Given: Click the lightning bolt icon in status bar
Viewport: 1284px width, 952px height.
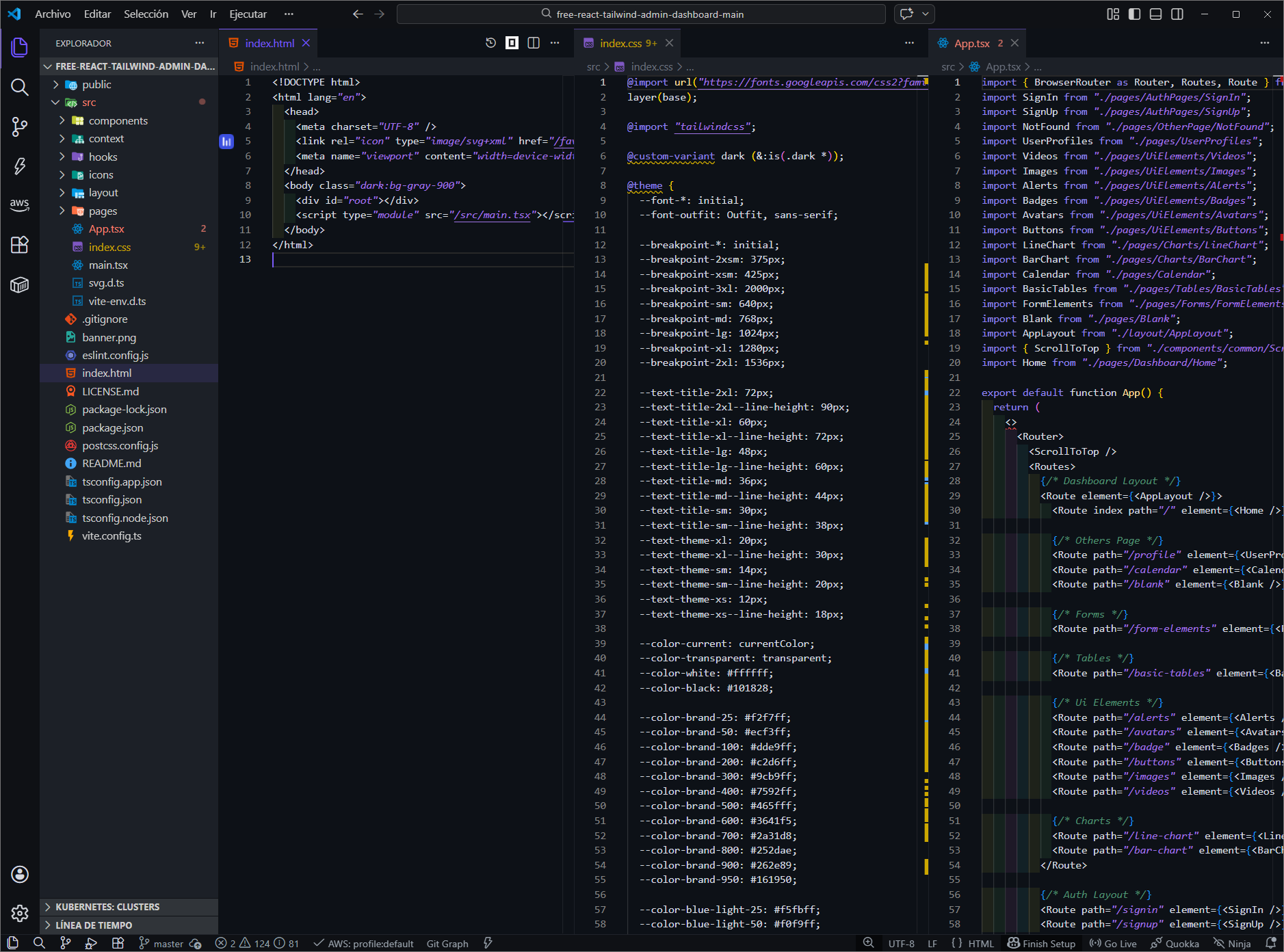Looking at the screenshot, I should (x=488, y=943).
